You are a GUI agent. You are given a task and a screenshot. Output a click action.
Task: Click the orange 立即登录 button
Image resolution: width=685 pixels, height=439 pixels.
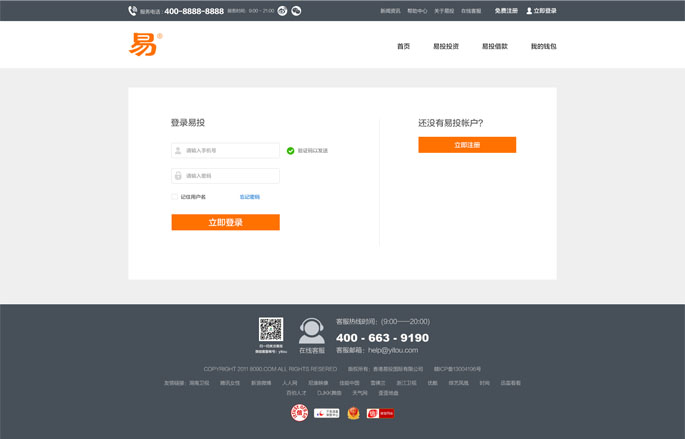(x=225, y=222)
